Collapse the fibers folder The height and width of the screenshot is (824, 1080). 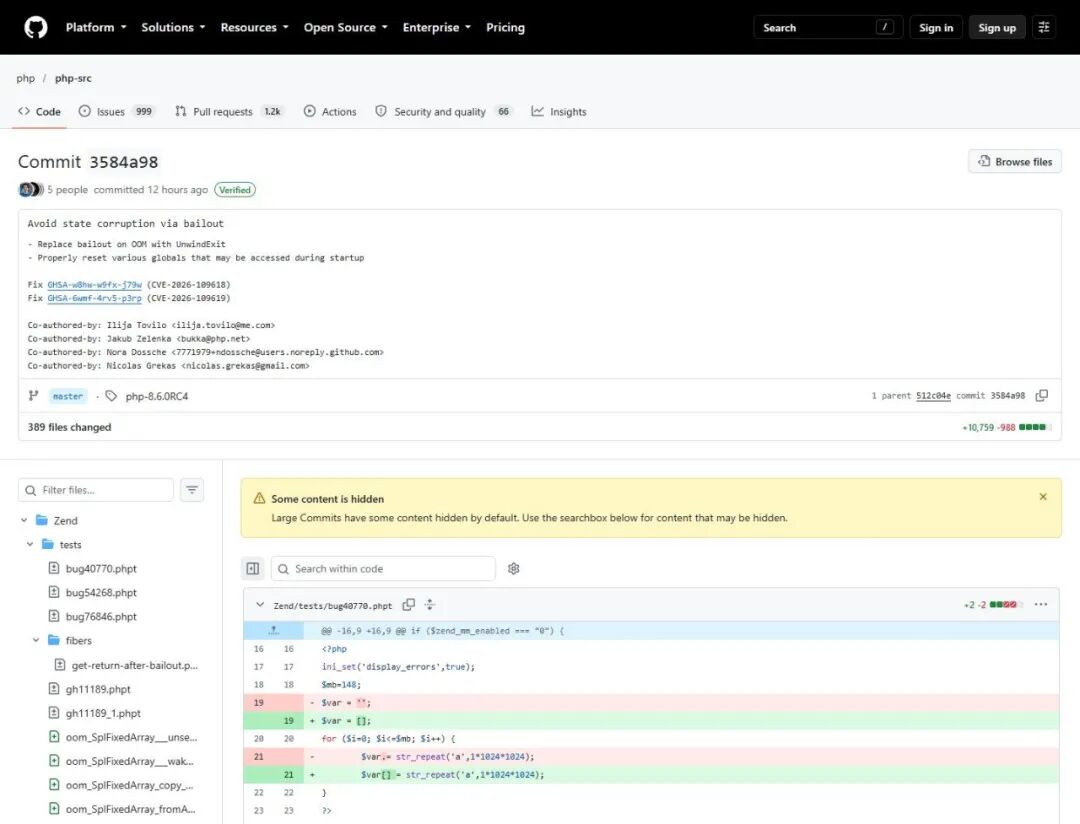click(36, 640)
